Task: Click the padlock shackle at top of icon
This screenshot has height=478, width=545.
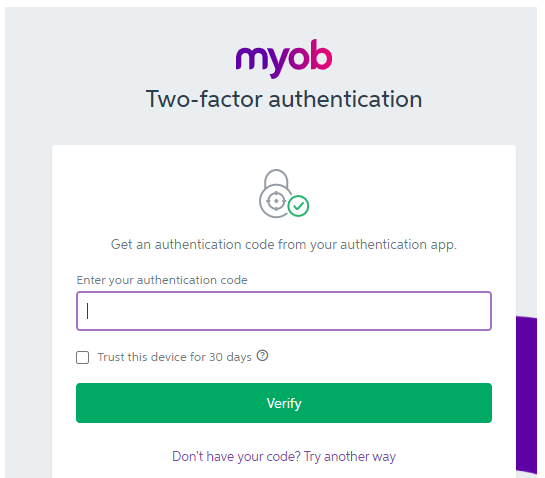Action: (x=276, y=178)
